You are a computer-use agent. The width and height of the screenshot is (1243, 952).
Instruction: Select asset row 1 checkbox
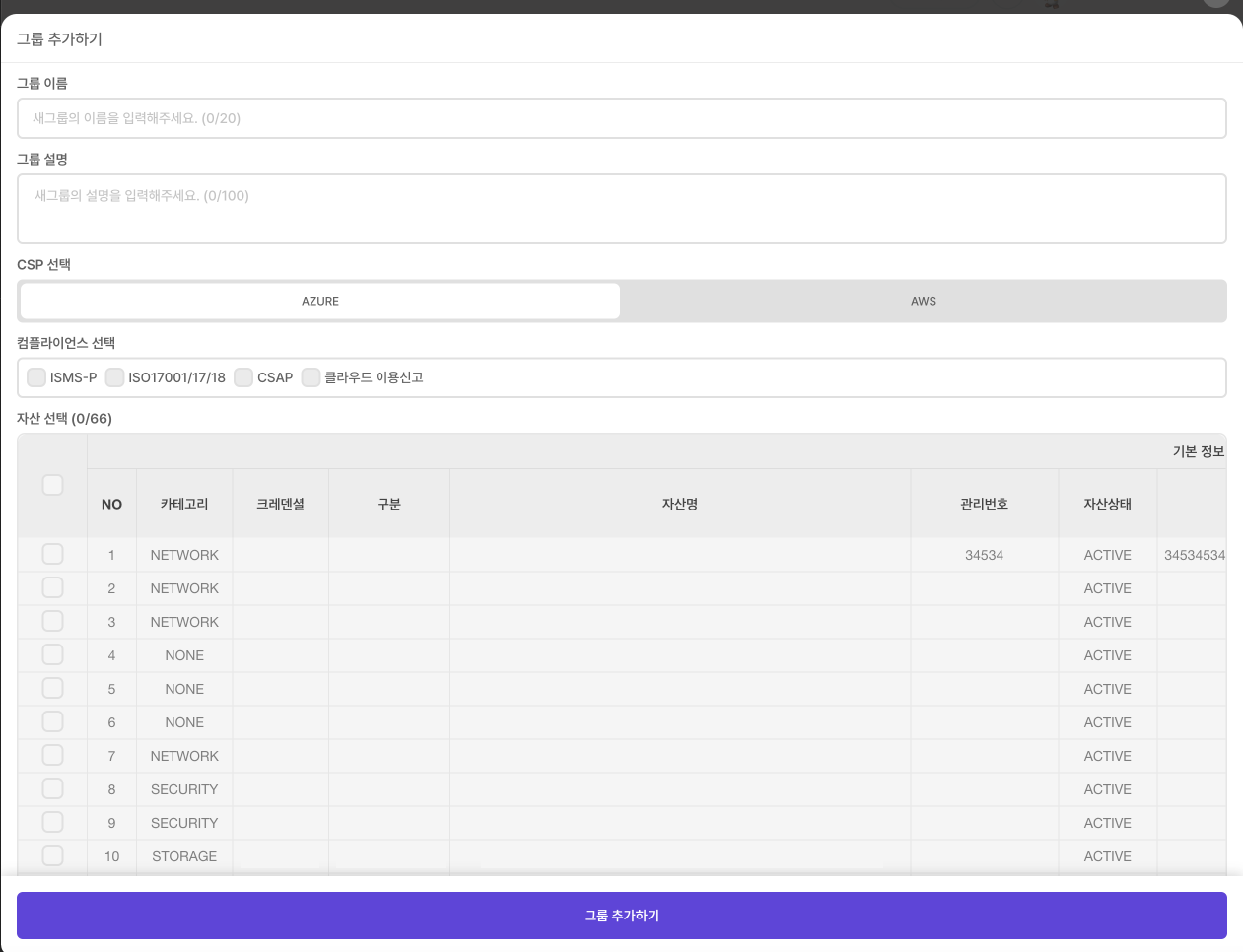[53, 555]
